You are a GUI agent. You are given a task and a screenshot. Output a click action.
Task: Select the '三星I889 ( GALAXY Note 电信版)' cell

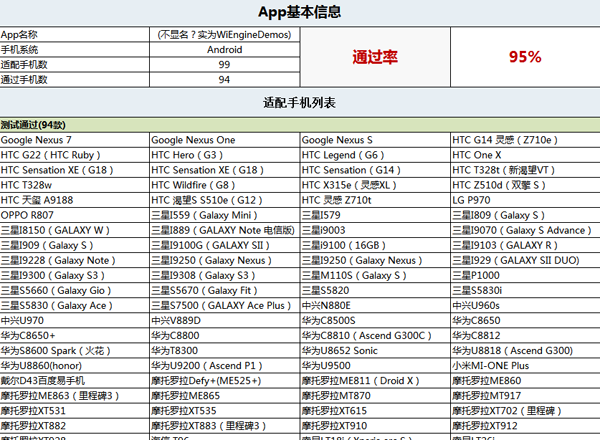coord(224,230)
